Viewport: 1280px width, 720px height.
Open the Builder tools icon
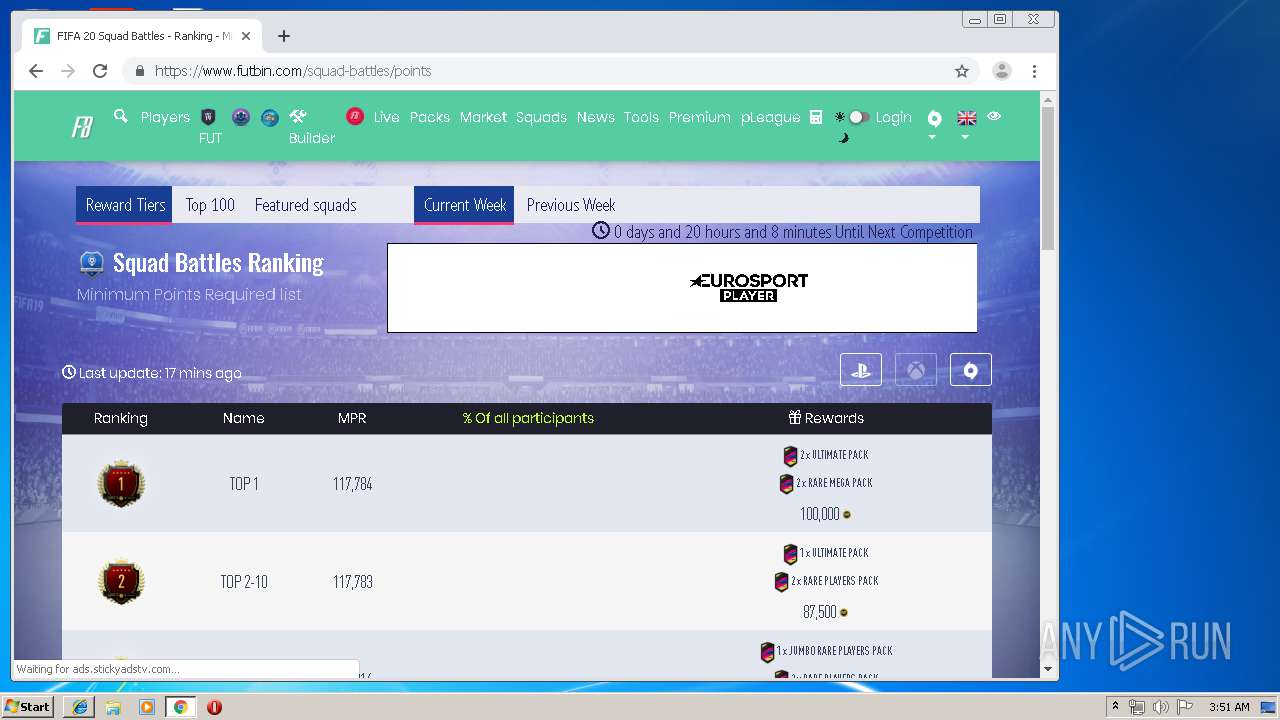[x=298, y=116]
